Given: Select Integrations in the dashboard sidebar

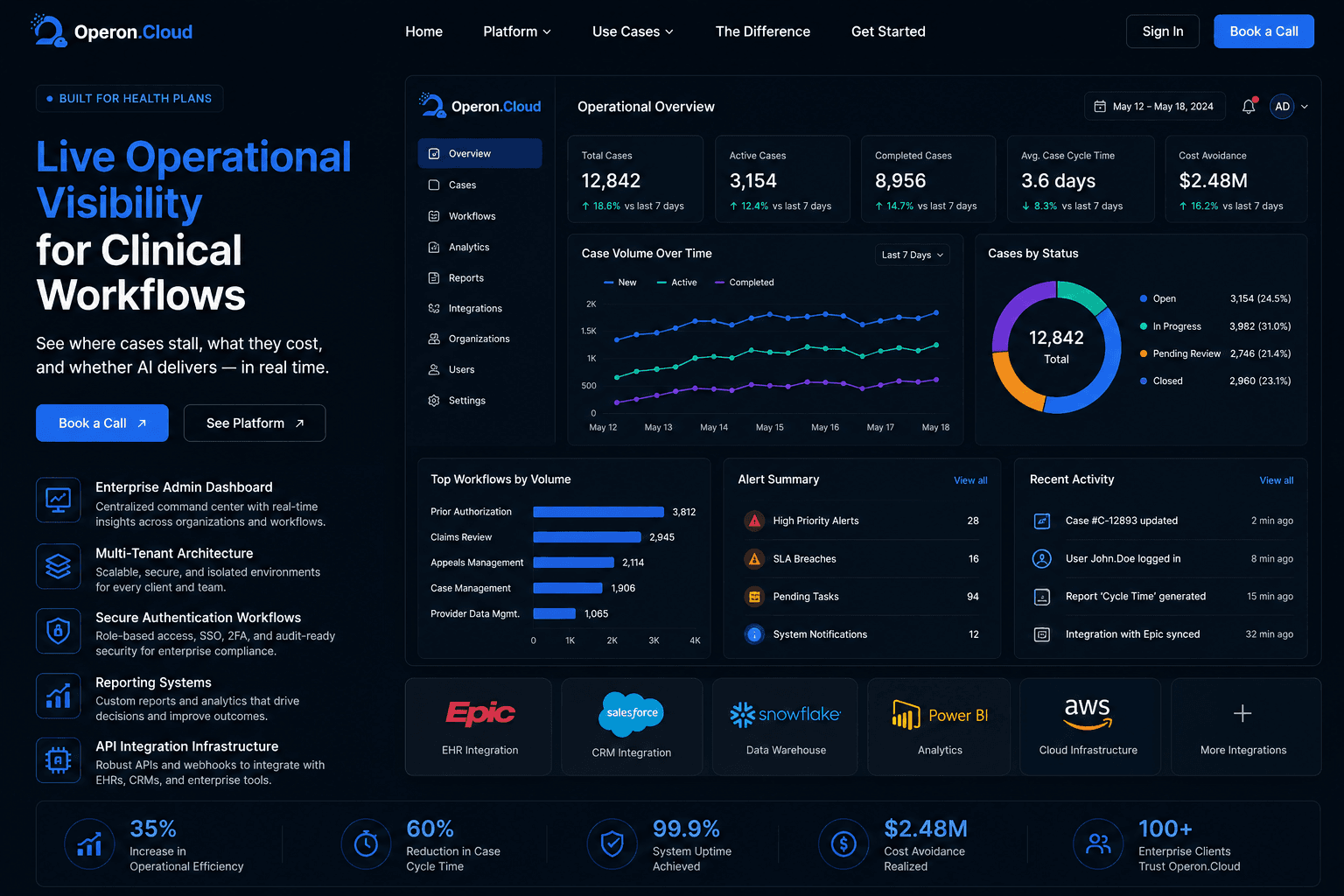Looking at the screenshot, I should tap(479, 308).
